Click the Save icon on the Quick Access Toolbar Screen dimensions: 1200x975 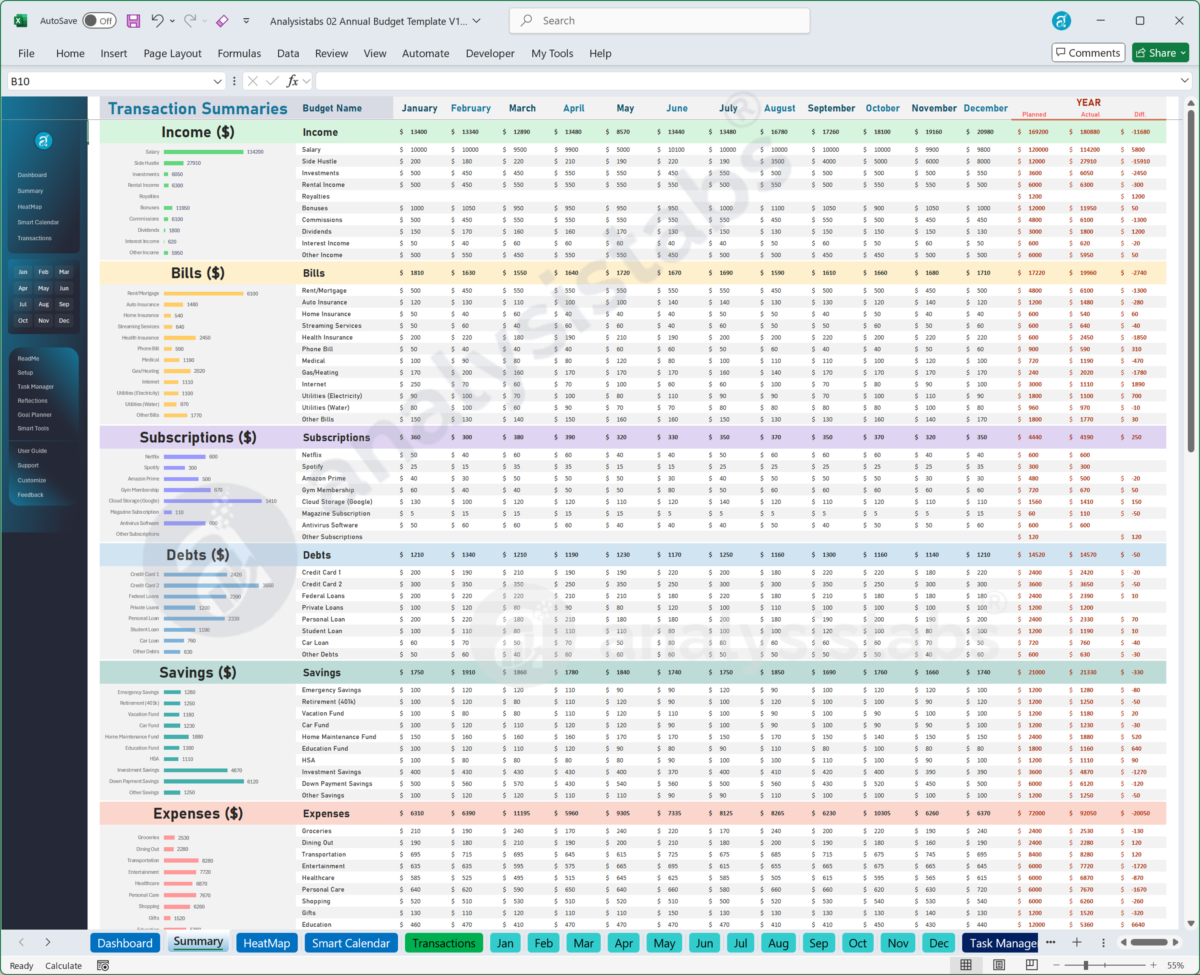[134, 20]
